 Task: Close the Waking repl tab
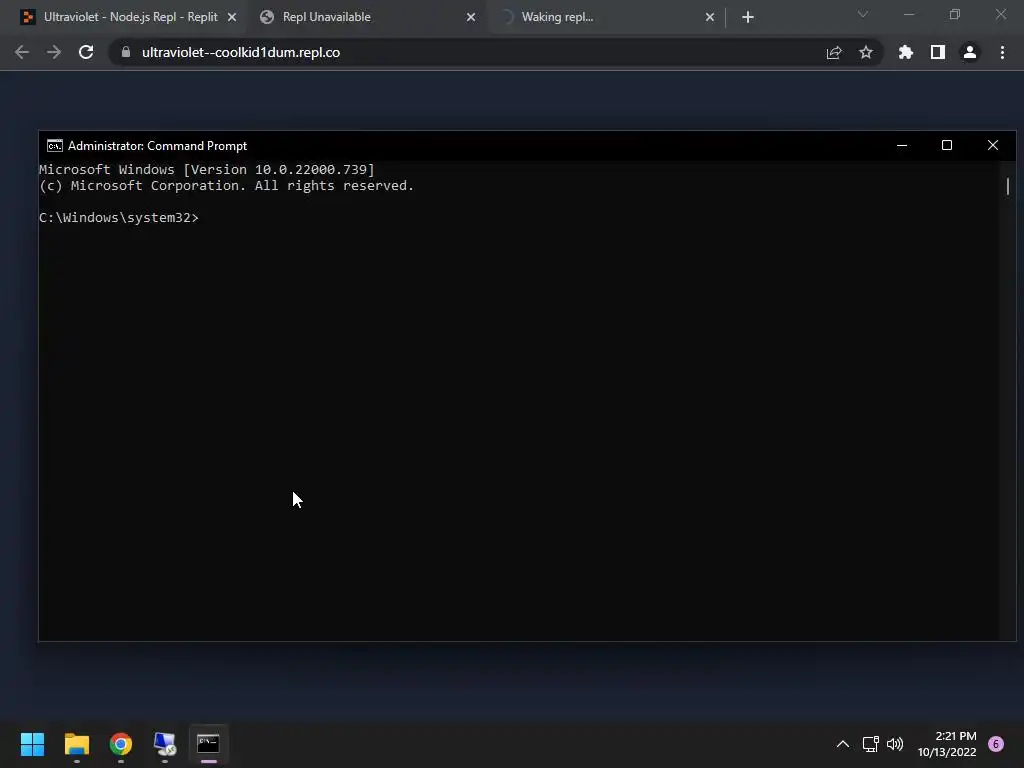[710, 17]
